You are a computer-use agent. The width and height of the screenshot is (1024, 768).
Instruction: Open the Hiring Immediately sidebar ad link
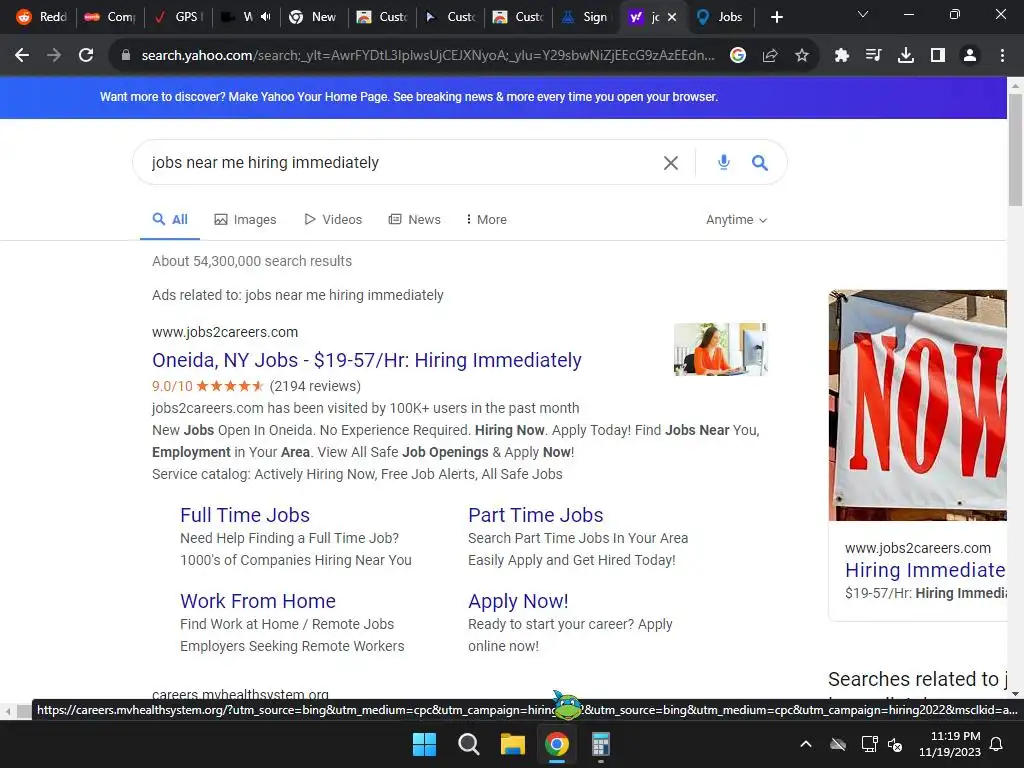[925, 570]
